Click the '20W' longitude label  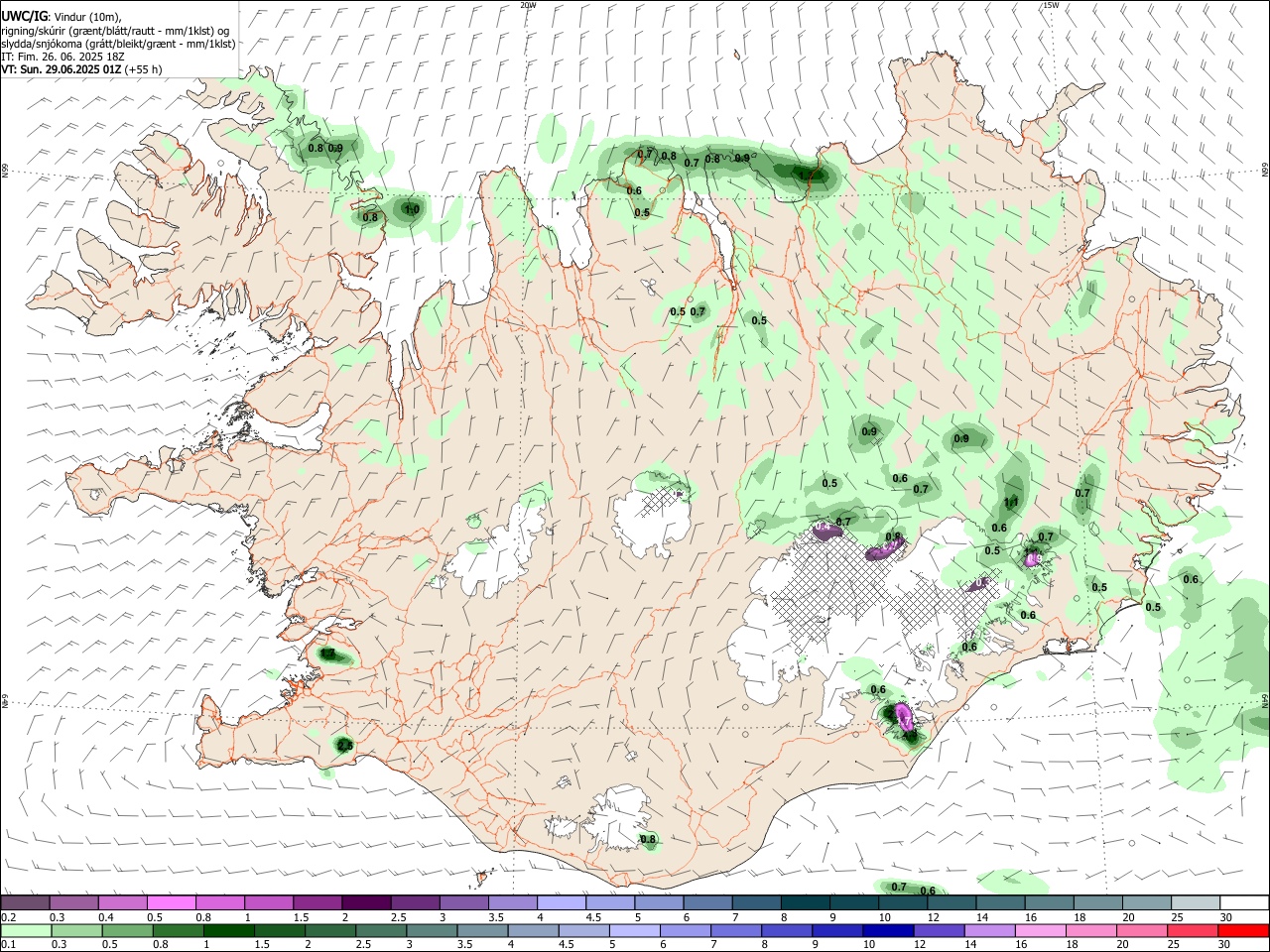click(529, 5)
